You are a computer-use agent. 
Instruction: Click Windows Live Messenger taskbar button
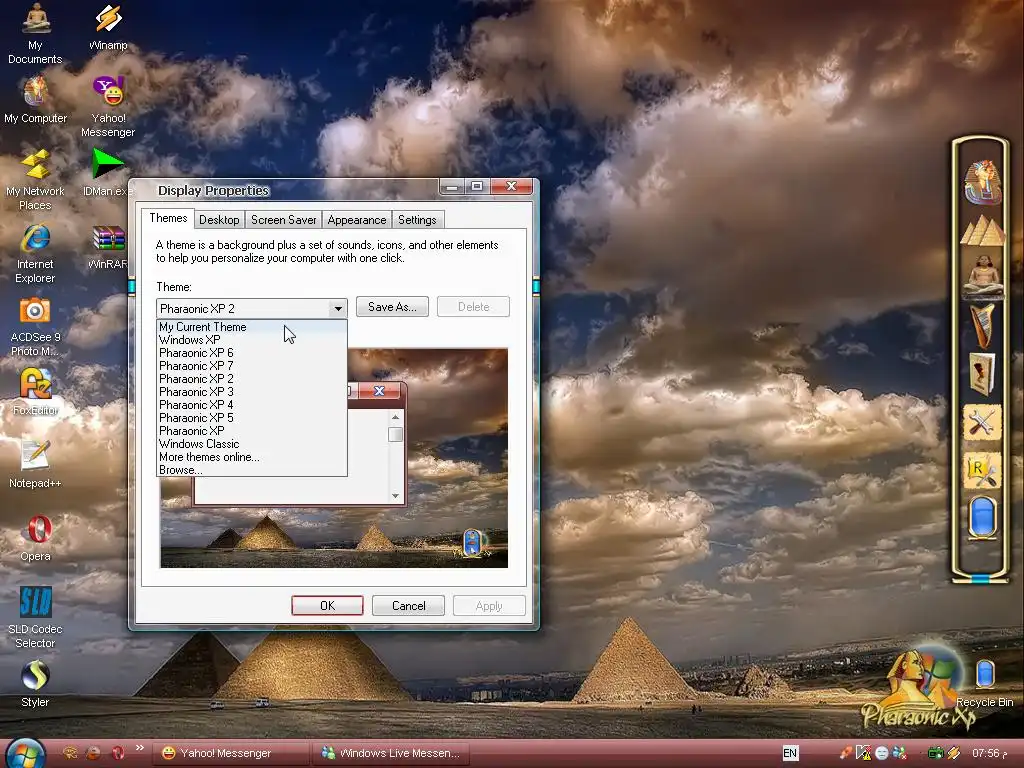[x=391, y=753]
